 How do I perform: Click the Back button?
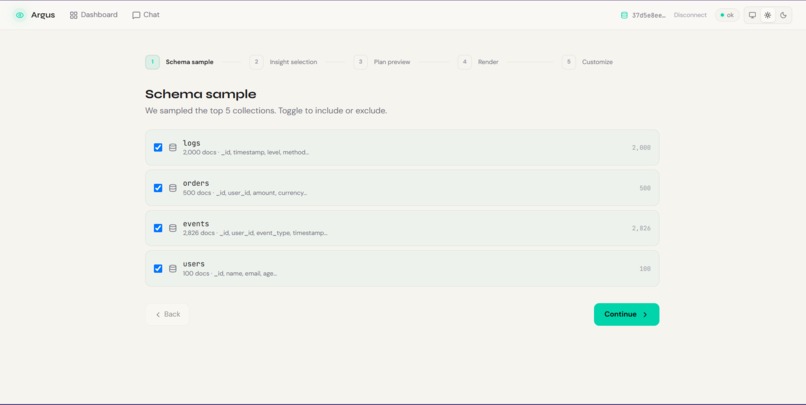(168, 314)
